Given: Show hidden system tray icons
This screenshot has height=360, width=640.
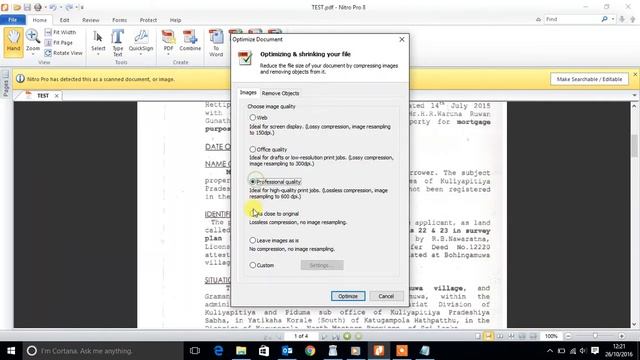Looking at the screenshot, I should point(549,351).
